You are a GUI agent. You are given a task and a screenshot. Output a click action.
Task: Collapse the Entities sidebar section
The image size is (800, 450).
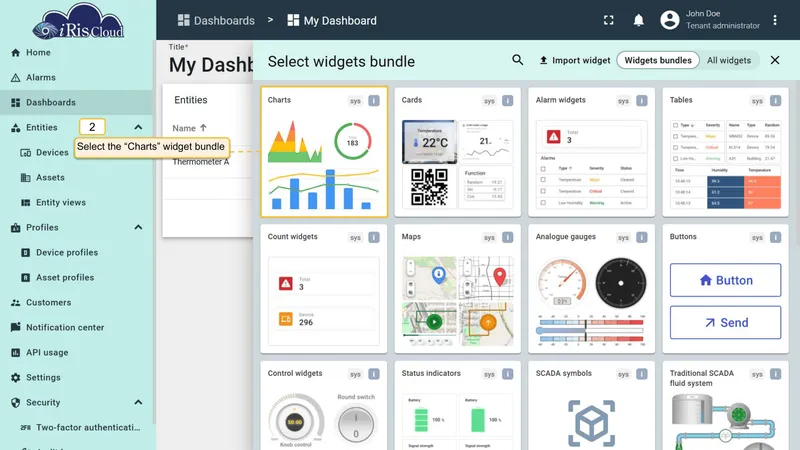(x=138, y=128)
